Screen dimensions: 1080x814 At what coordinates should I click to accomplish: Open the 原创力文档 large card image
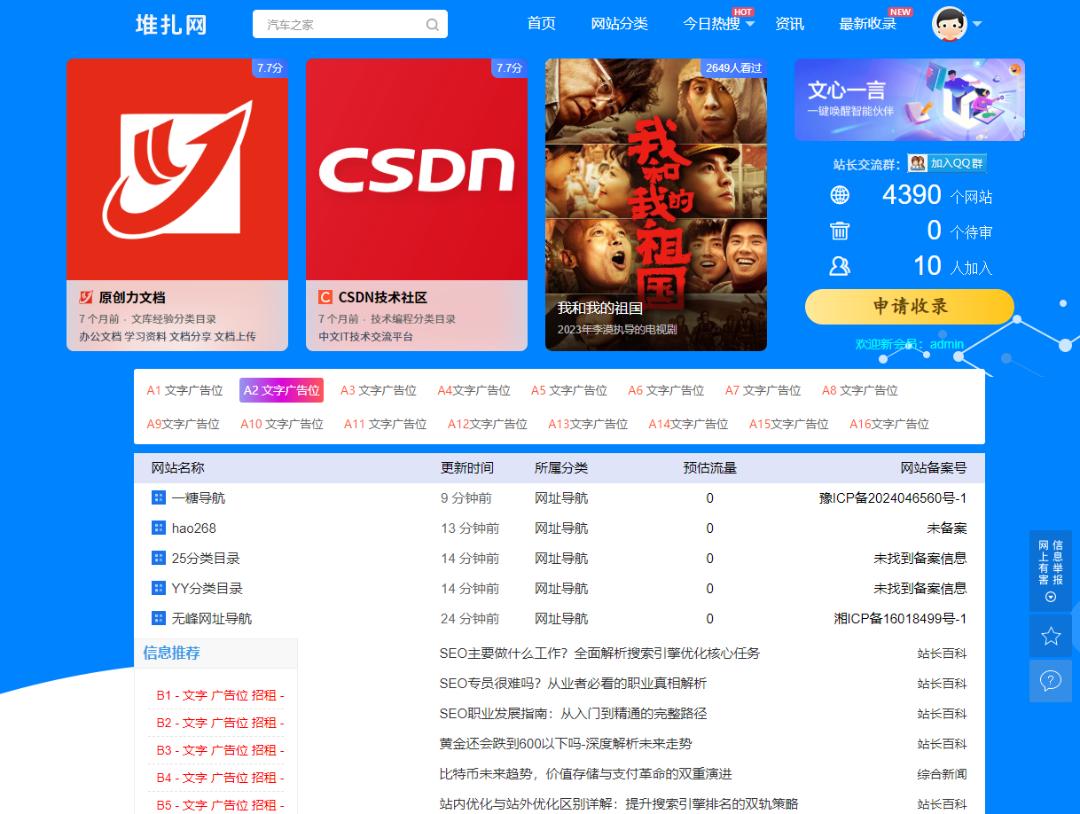click(x=177, y=169)
